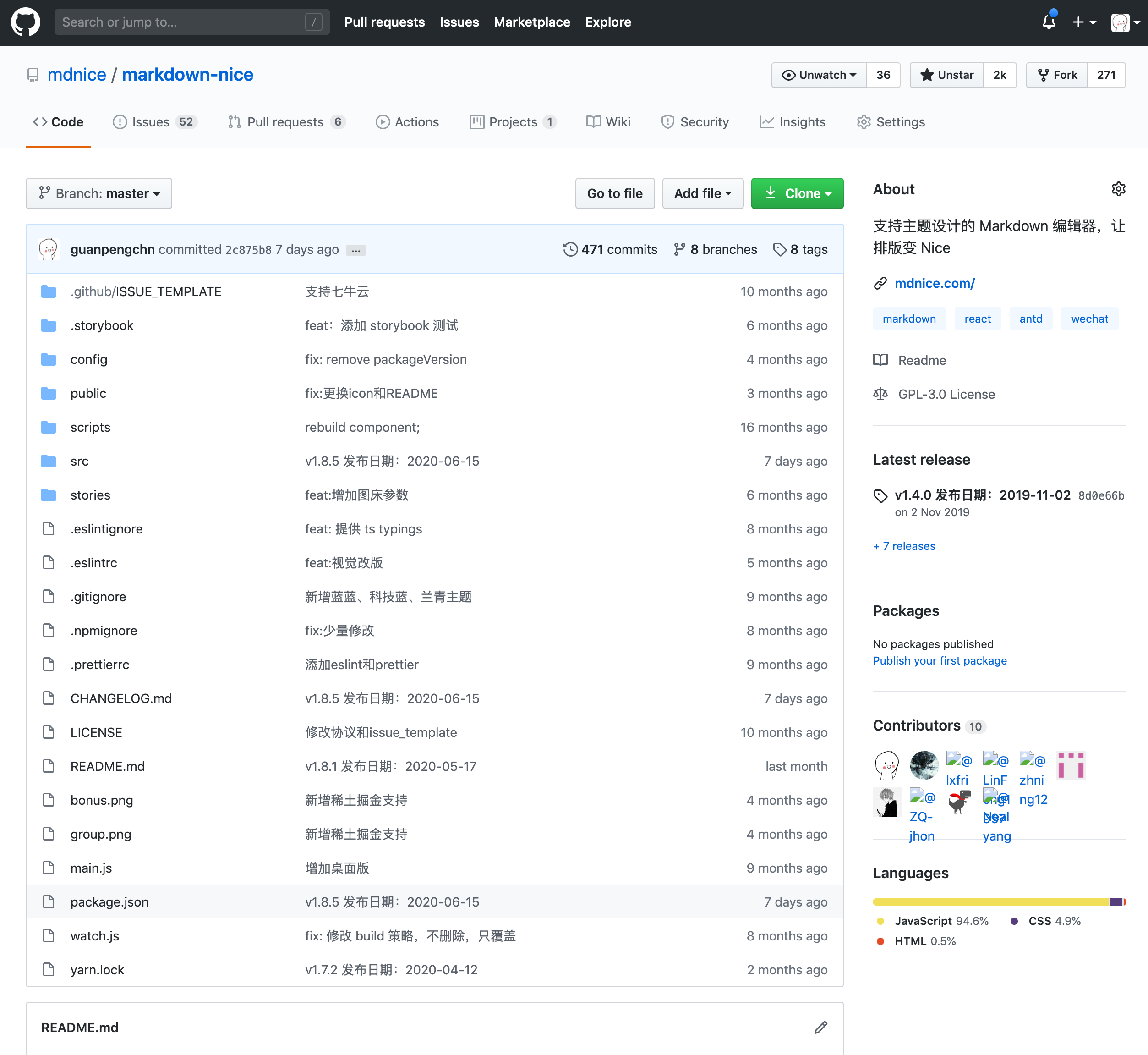View the 8 tags list

800,249
